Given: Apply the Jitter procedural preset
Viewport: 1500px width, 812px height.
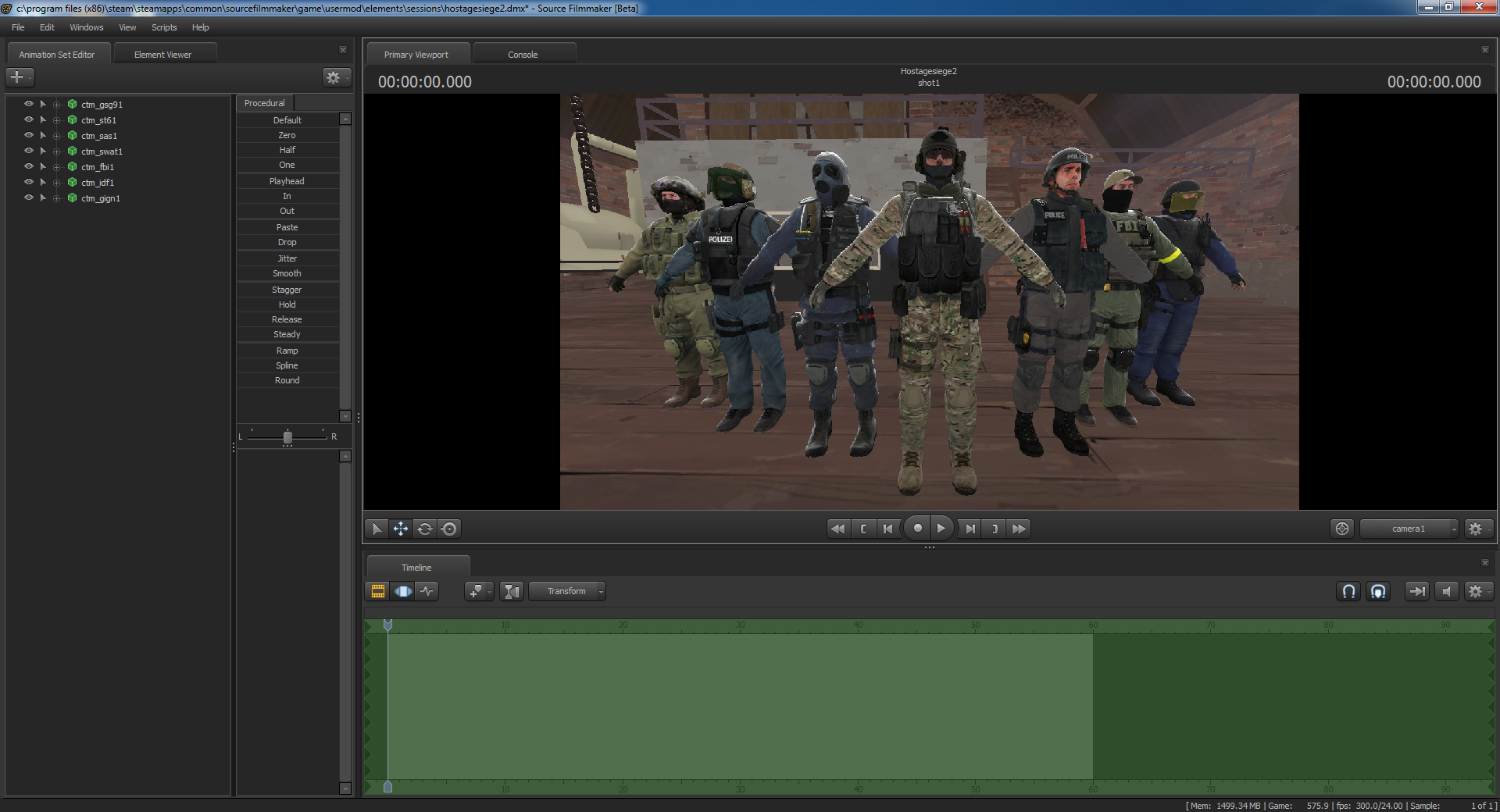Looking at the screenshot, I should [x=287, y=258].
